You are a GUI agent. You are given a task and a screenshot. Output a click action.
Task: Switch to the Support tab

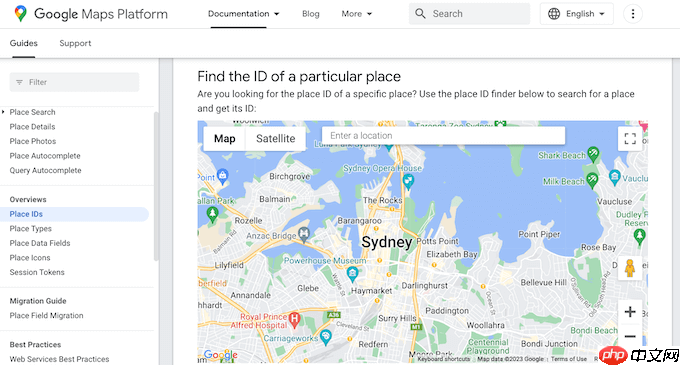tap(75, 43)
